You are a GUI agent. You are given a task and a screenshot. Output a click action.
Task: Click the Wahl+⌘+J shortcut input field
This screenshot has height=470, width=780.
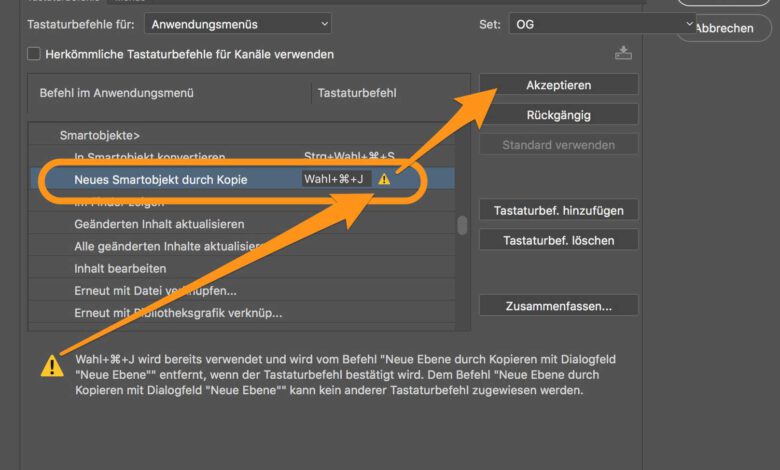(x=336, y=179)
